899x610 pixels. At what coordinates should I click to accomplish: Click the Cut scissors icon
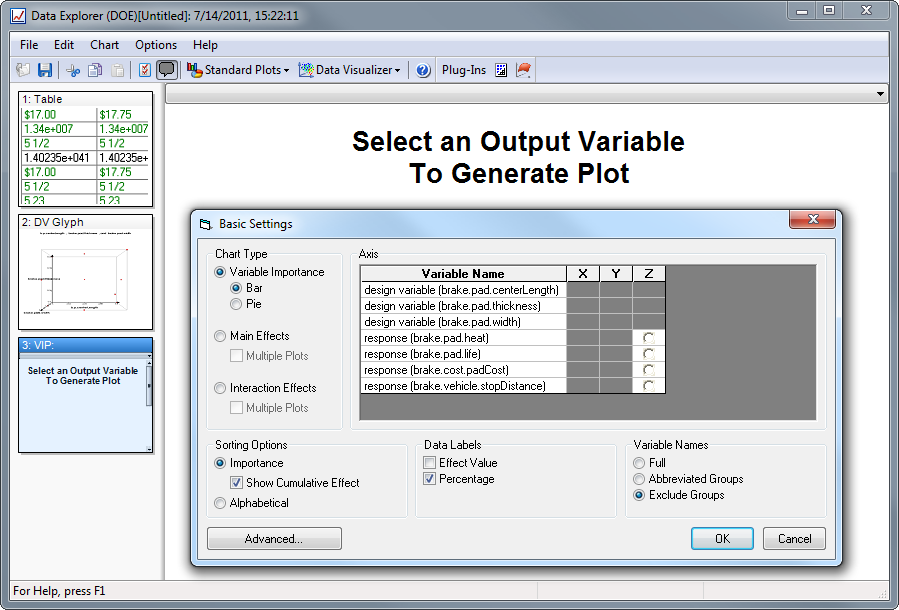click(72, 70)
